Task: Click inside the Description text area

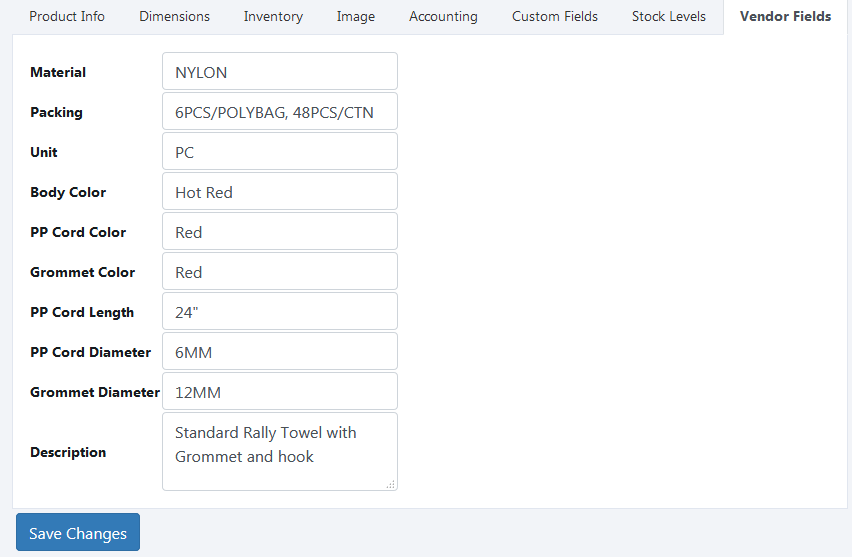Action: 280,452
